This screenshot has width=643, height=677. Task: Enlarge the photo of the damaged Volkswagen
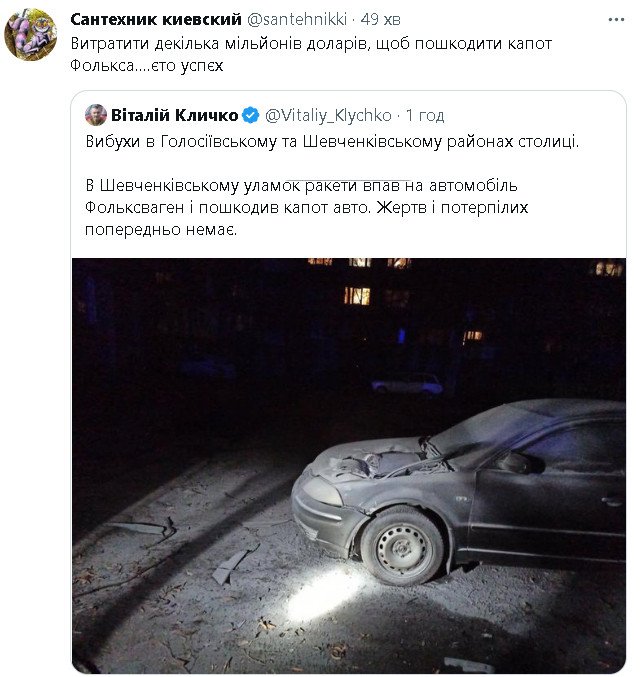pos(348,465)
